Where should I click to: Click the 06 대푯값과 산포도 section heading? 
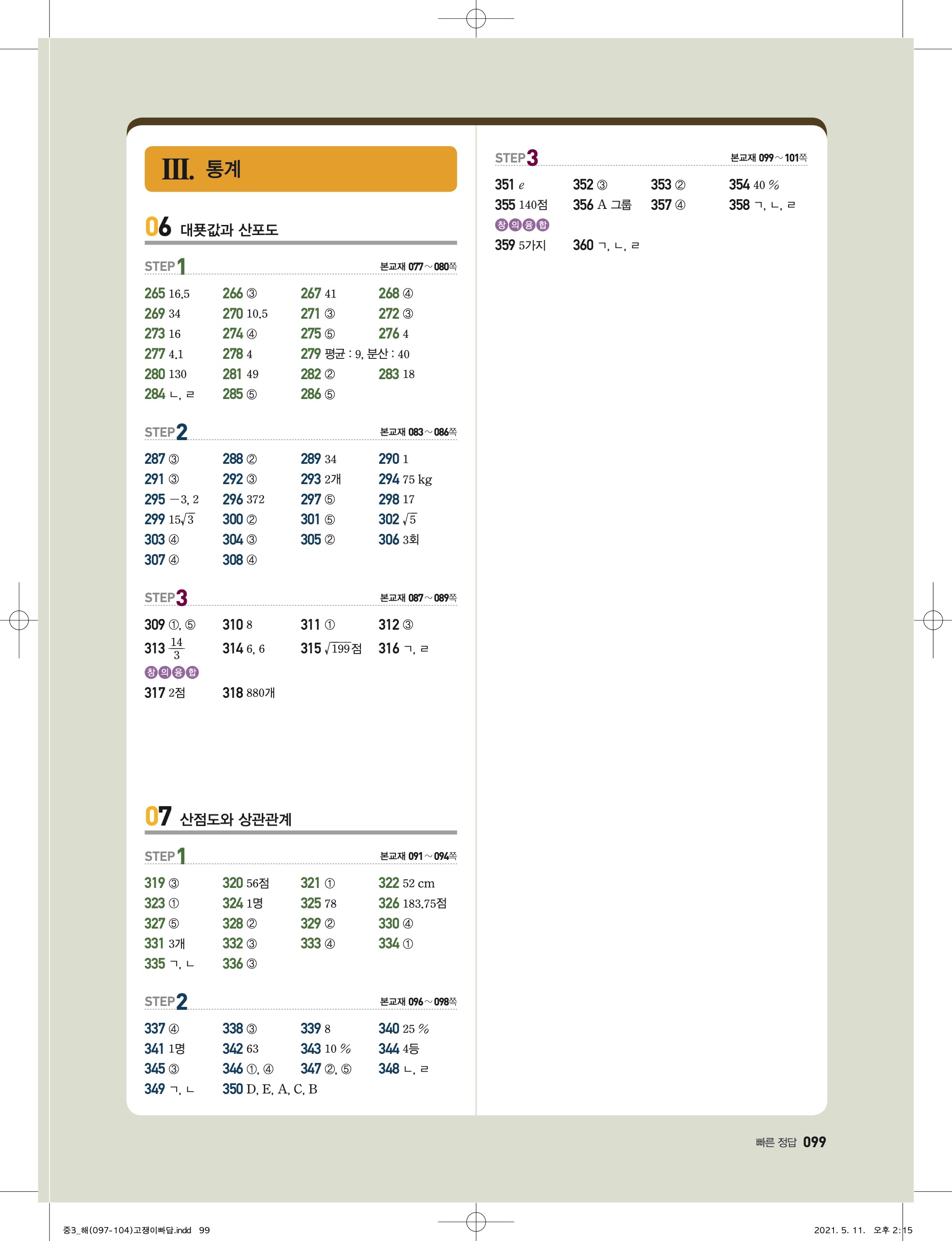(211, 228)
